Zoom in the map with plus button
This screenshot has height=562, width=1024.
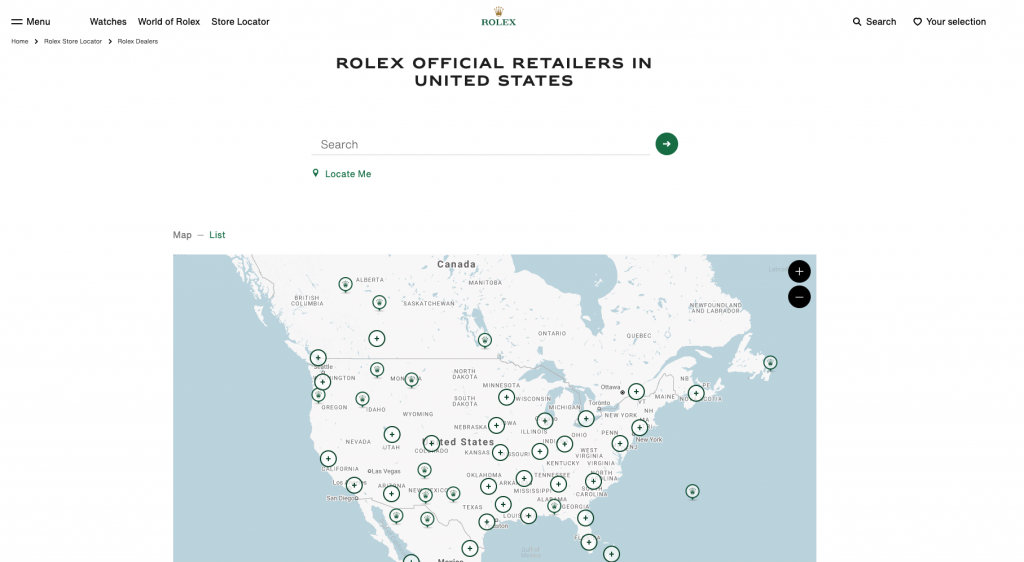[x=799, y=272]
